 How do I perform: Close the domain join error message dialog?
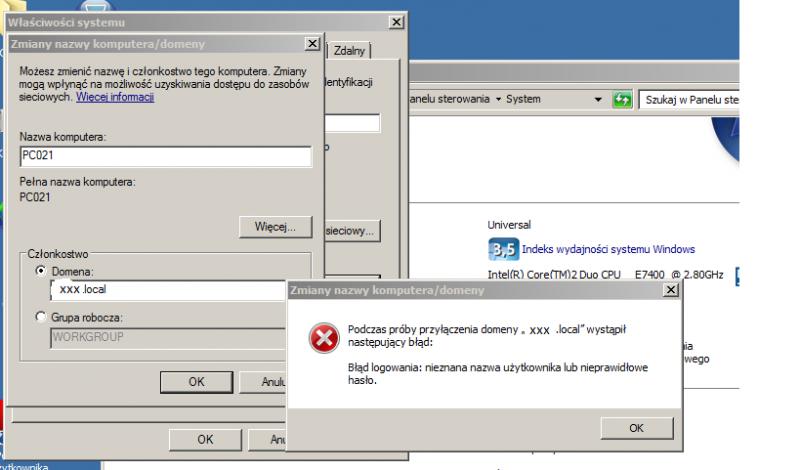[669, 290]
